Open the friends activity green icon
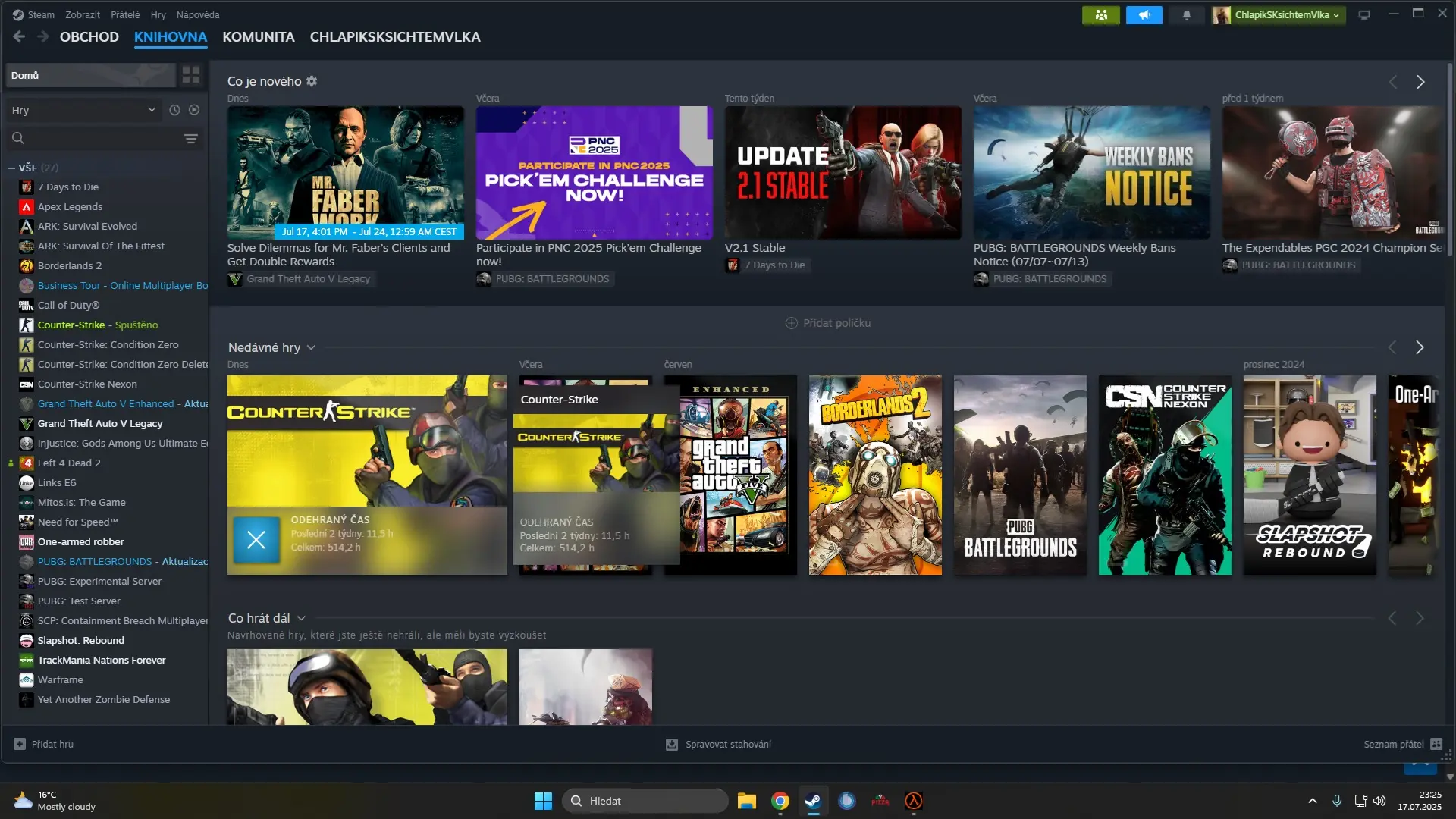 (1100, 15)
